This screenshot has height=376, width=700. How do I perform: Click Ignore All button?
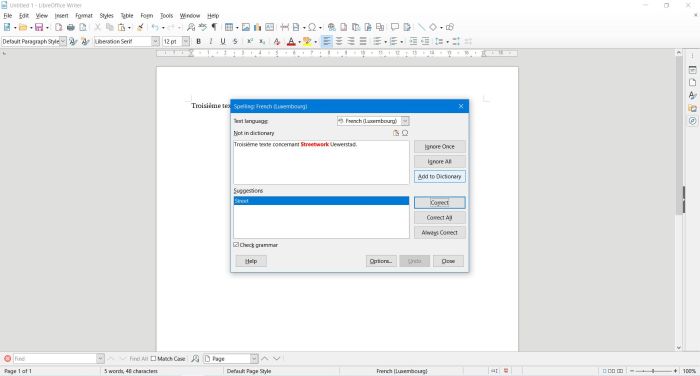coord(440,161)
